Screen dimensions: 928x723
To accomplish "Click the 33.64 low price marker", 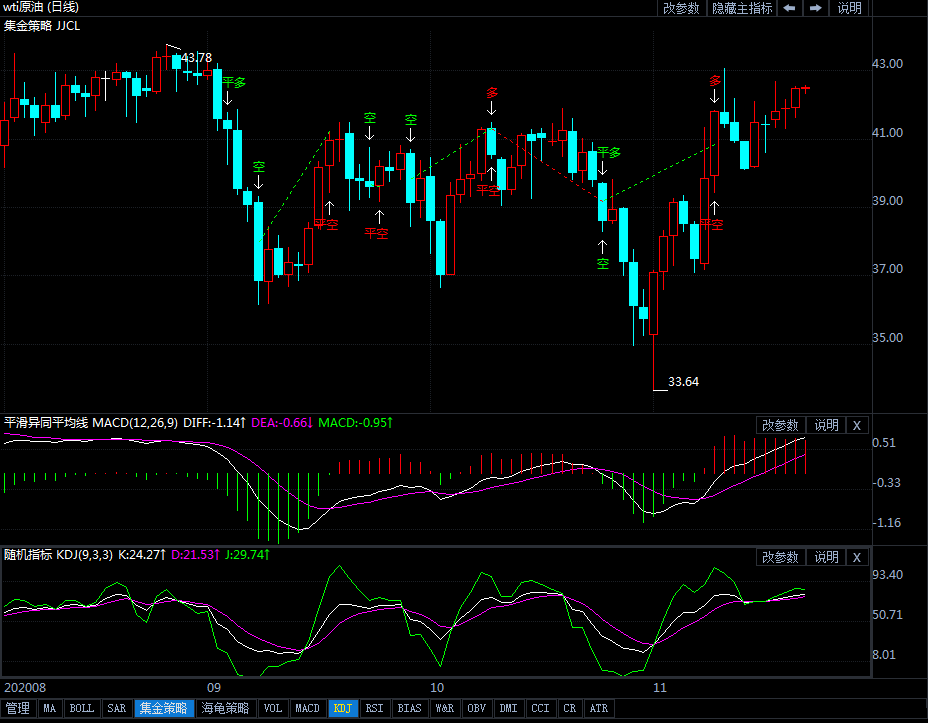I will (683, 382).
